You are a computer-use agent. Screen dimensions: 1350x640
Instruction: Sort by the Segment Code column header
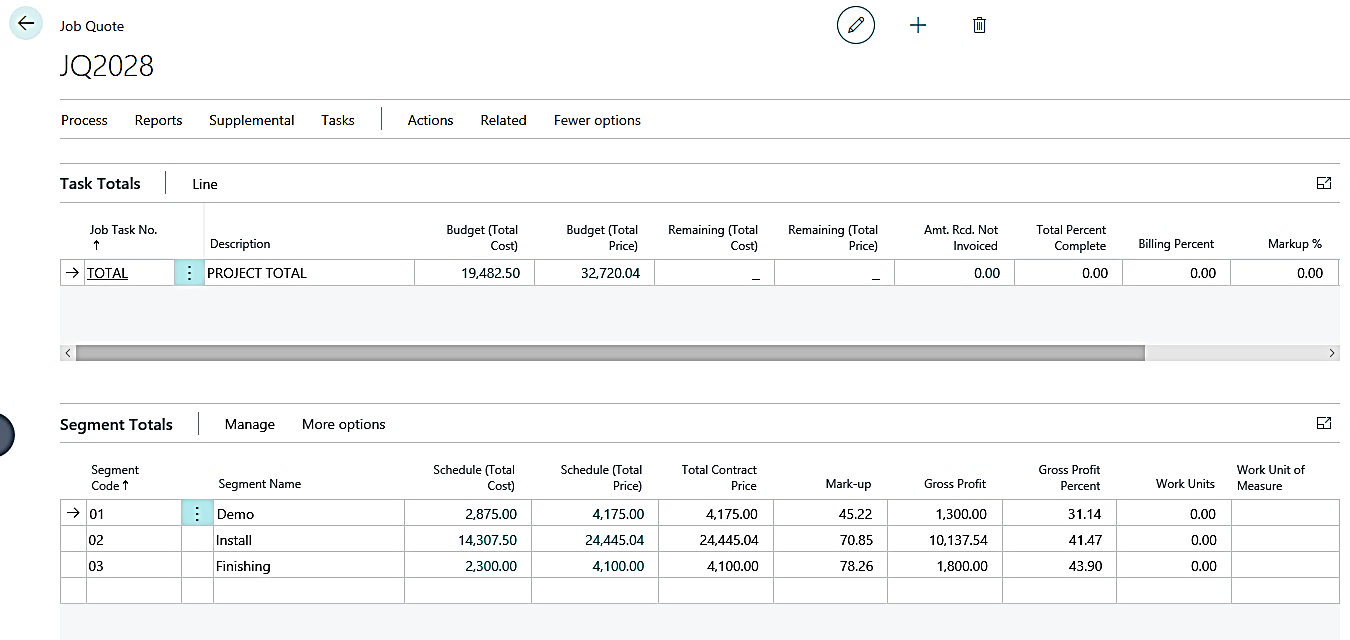115,477
